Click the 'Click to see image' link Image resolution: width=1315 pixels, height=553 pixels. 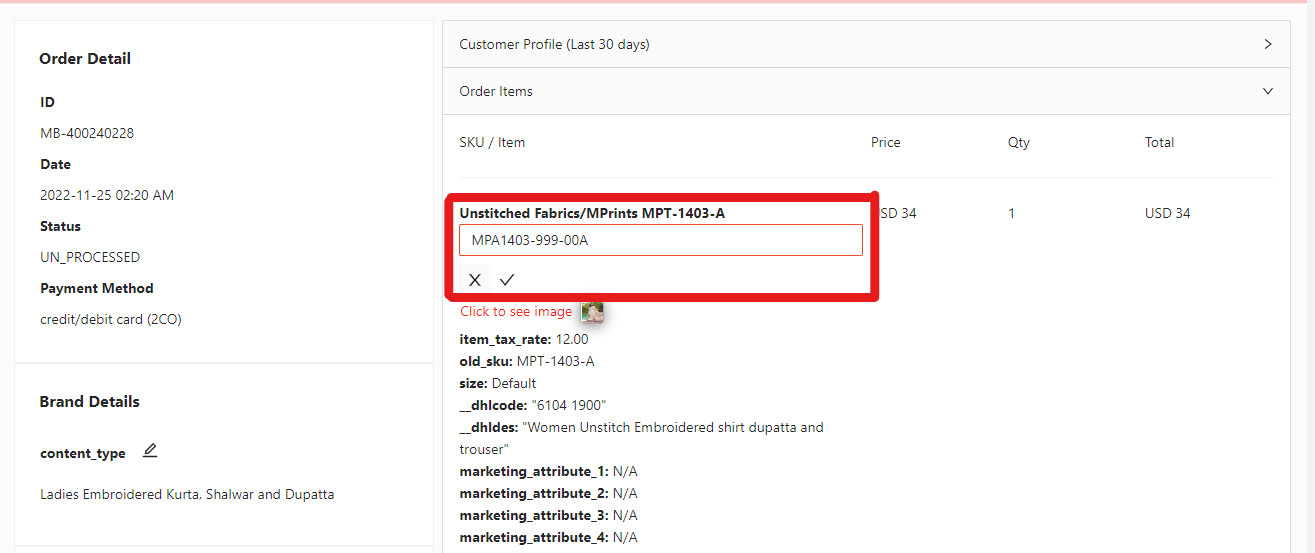516,312
